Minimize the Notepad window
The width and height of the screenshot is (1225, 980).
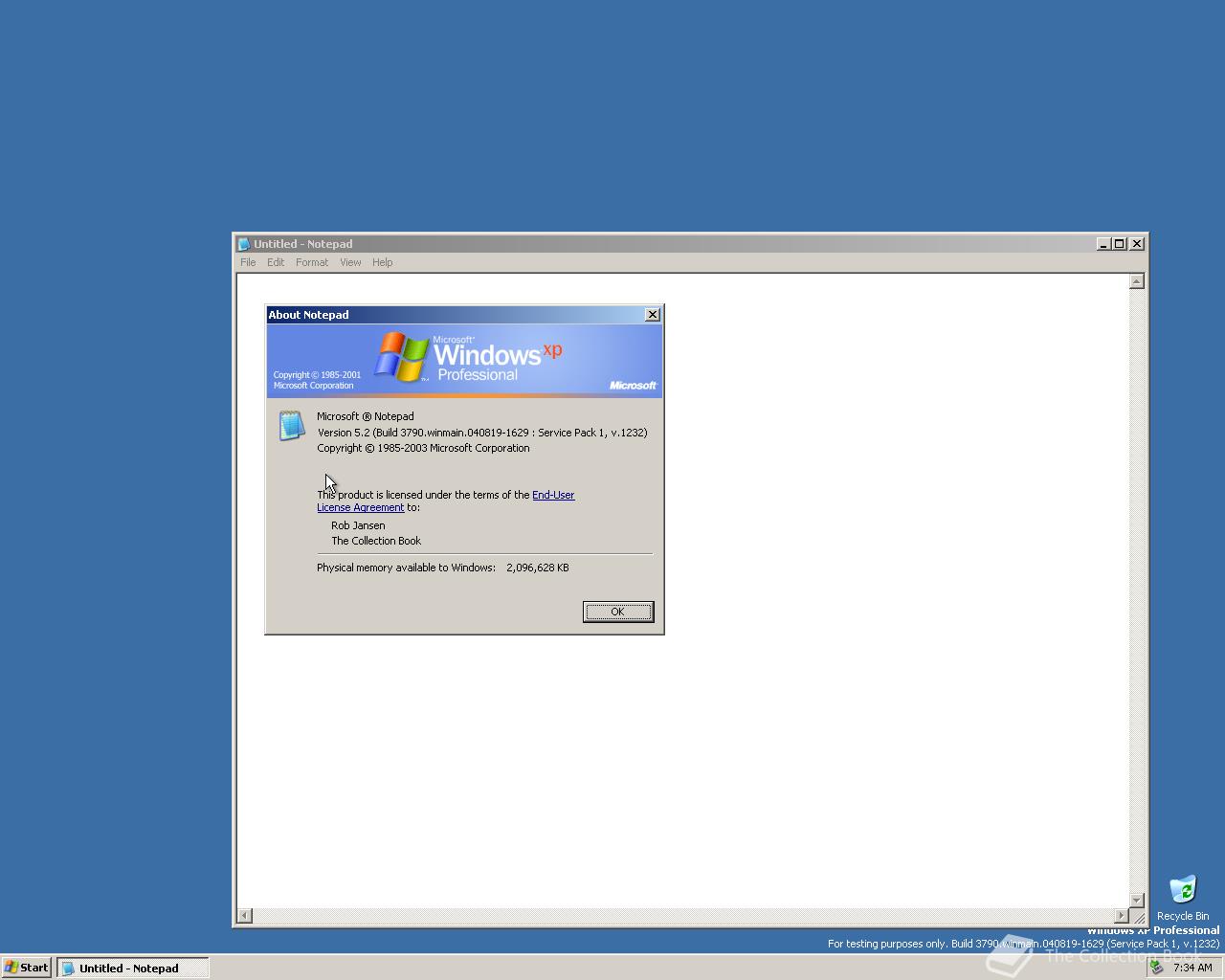(x=1103, y=244)
